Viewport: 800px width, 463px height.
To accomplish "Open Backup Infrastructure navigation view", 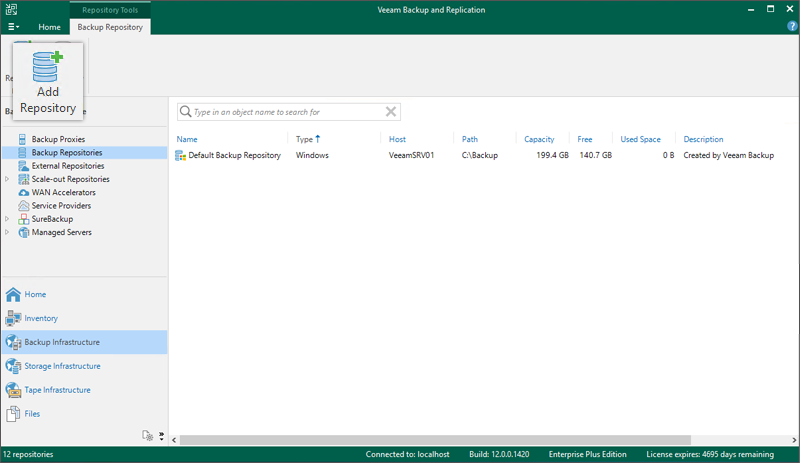I will pyautogui.click(x=84, y=342).
